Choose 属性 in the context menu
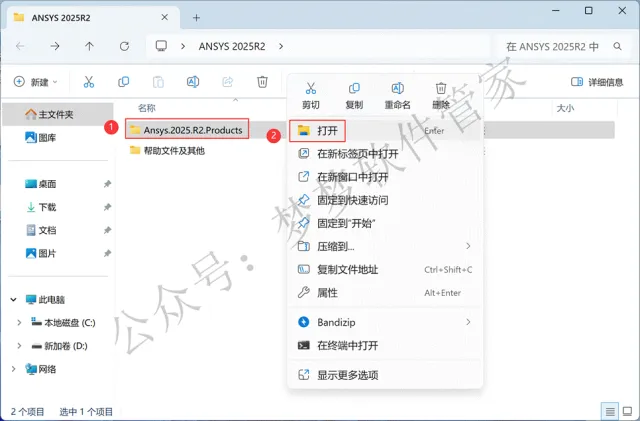640x421 pixels. (384, 293)
